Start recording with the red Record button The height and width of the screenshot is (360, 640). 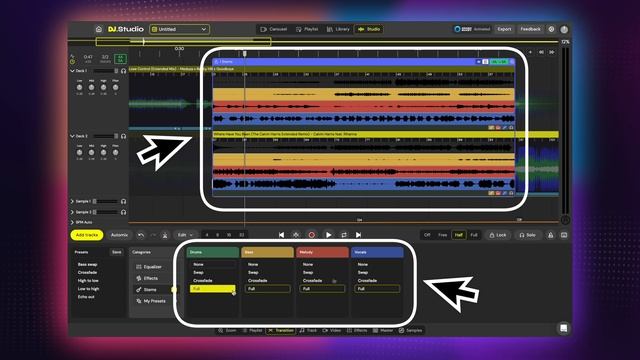click(311, 235)
